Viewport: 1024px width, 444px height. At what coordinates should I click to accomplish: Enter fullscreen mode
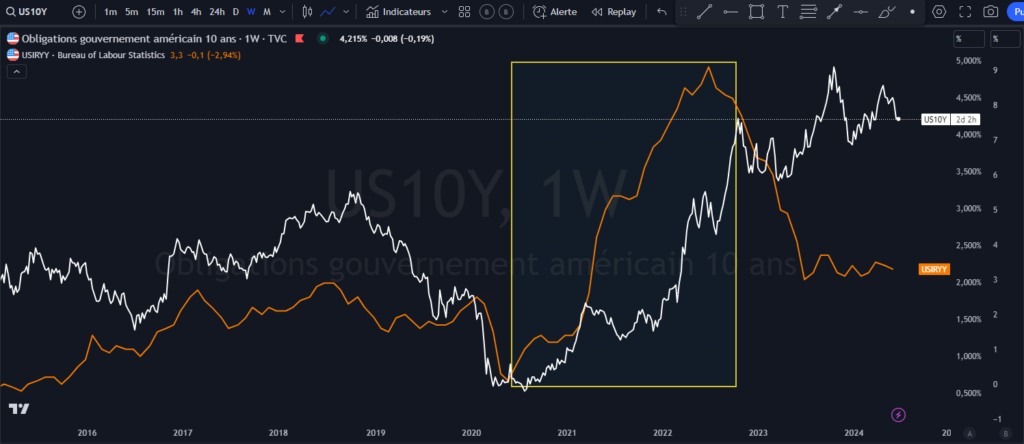pyautogui.click(x=965, y=12)
